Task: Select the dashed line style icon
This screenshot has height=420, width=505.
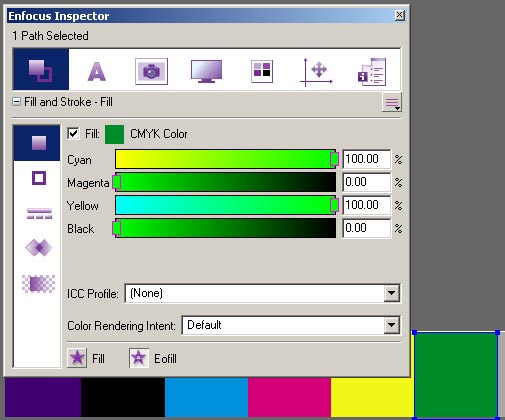Action: 39,214
